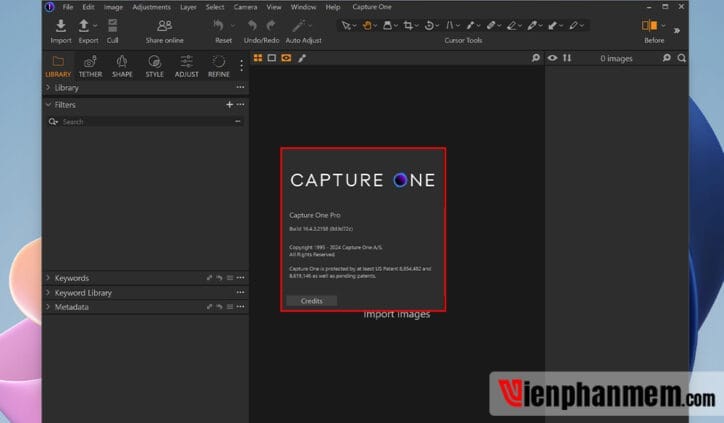This screenshot has height=423, width=724.
Task: Click the Reset adjustments icon
Action: click(219, 26)
